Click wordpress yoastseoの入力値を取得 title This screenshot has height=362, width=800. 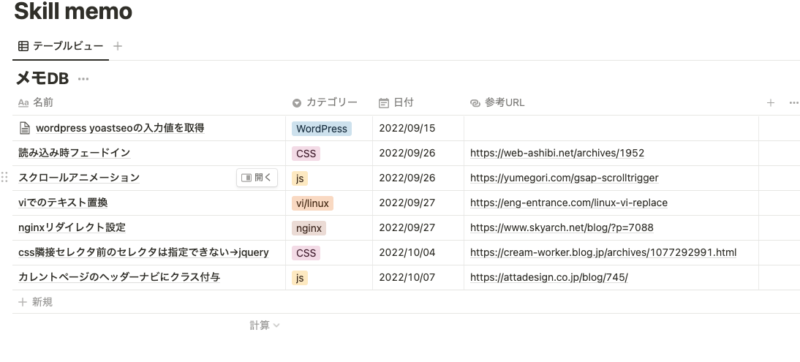(120, 128)
